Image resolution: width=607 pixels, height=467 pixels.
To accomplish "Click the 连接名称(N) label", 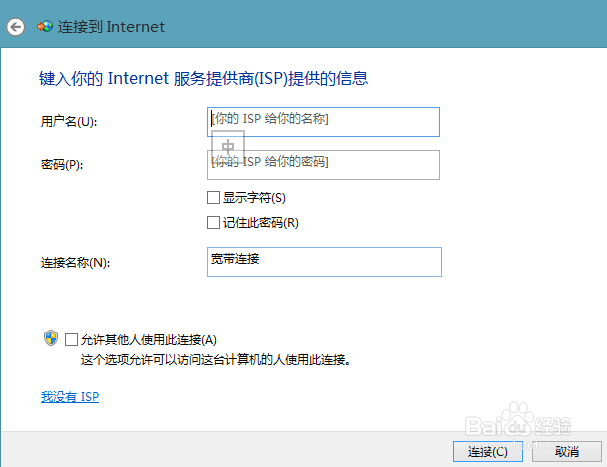I will point(75,263).
